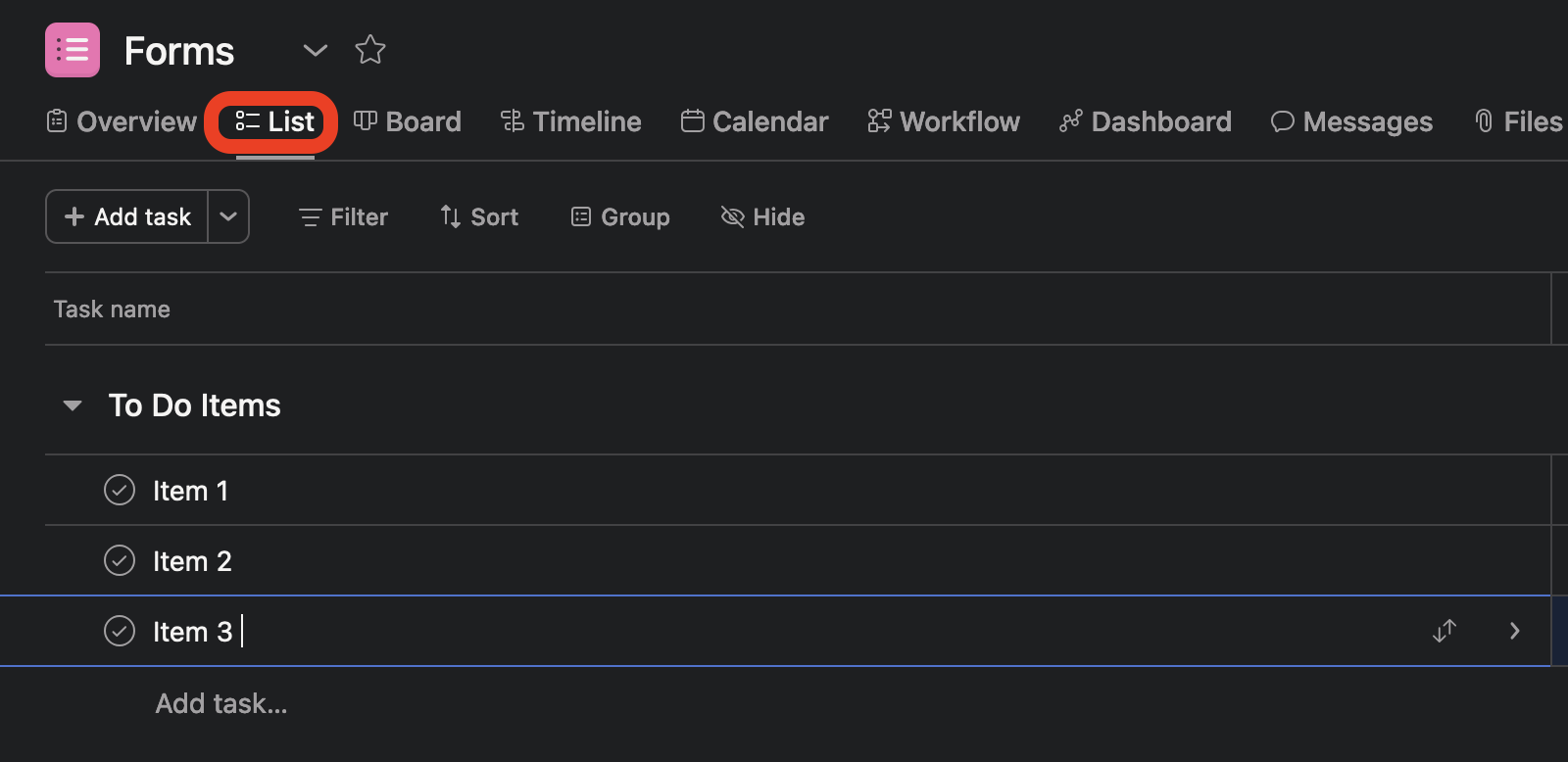Go to the Workflow tab
Viewport: 1568px width, 762px height.
[944, 121]
